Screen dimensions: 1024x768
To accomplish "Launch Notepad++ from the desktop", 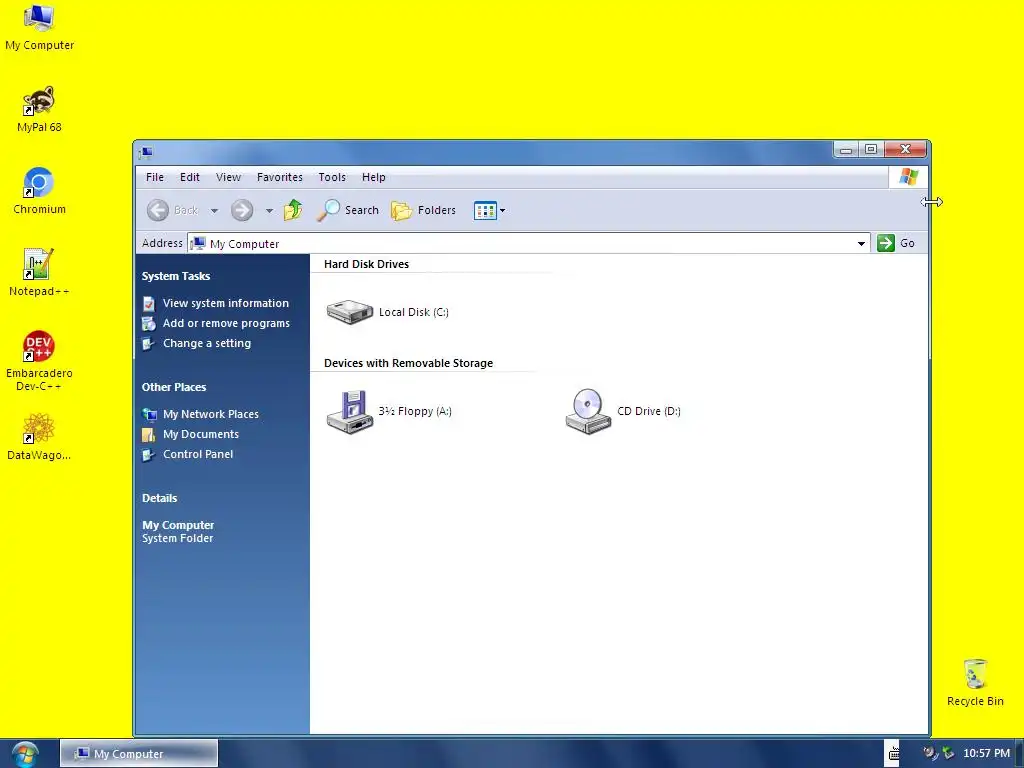I will (39, 273).
